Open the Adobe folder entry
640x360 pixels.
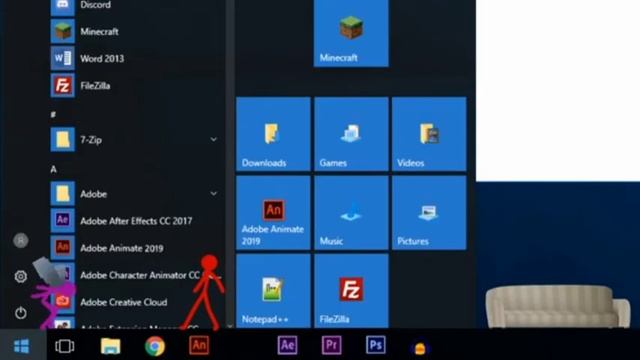(137, 194)
